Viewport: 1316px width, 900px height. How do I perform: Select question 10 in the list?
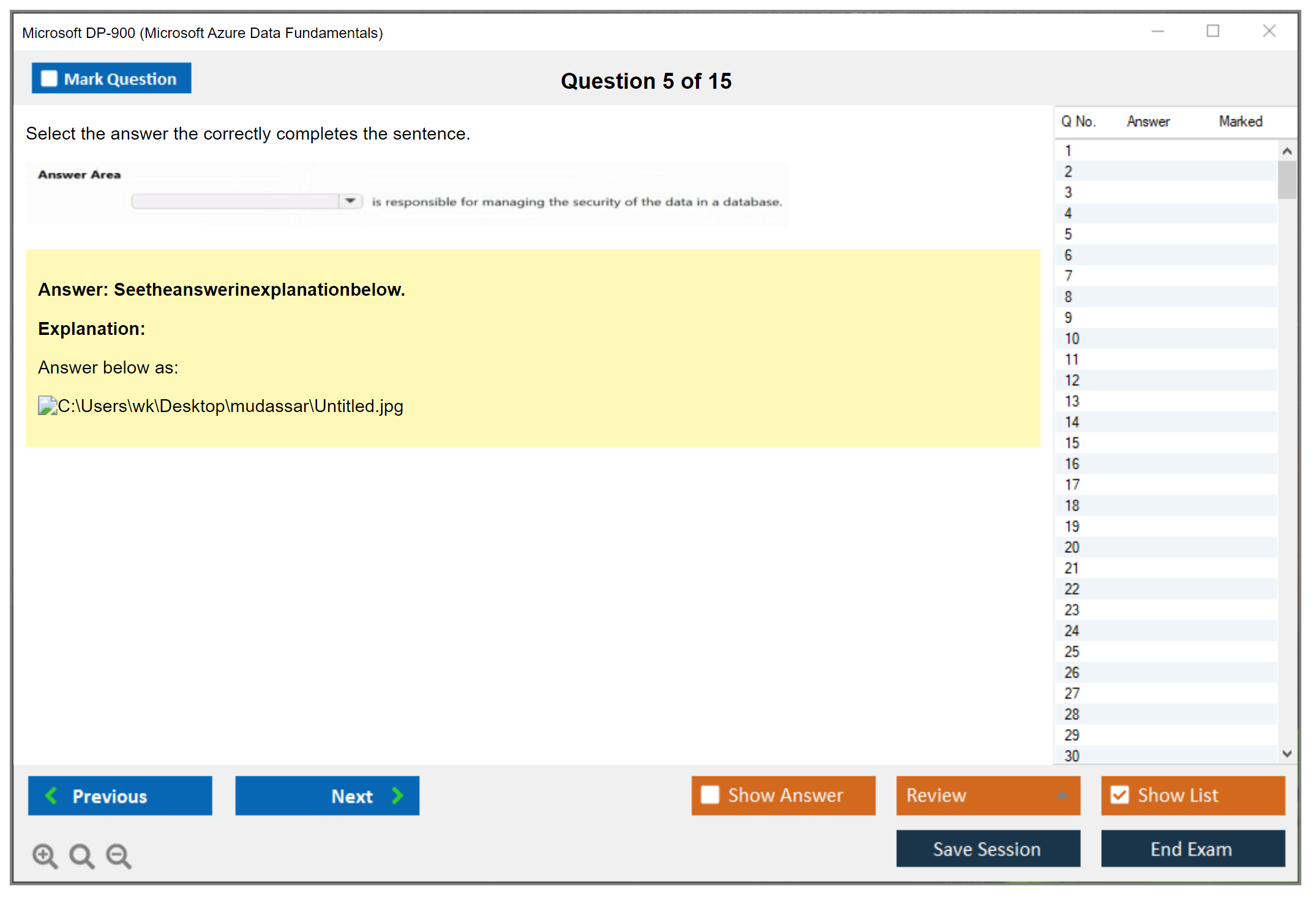click(1072, 339)
